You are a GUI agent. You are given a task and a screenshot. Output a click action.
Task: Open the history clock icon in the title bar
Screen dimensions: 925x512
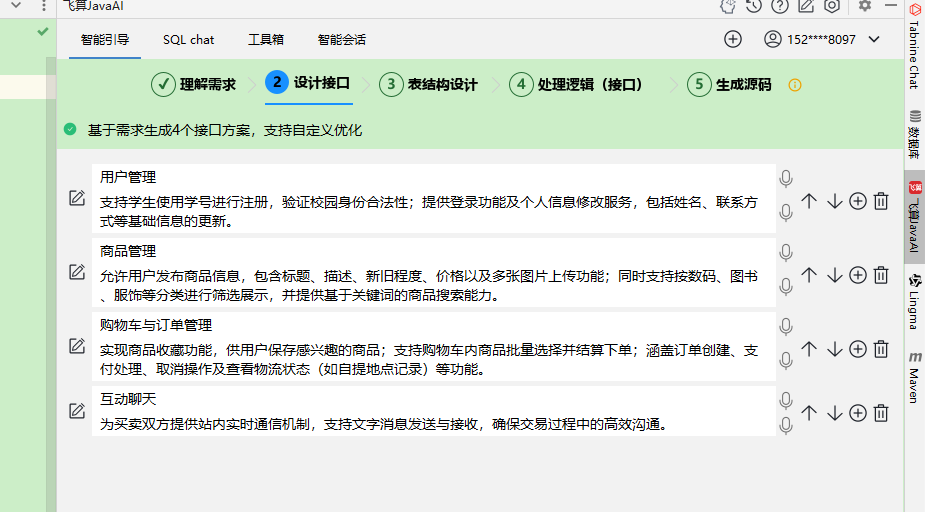753,6
